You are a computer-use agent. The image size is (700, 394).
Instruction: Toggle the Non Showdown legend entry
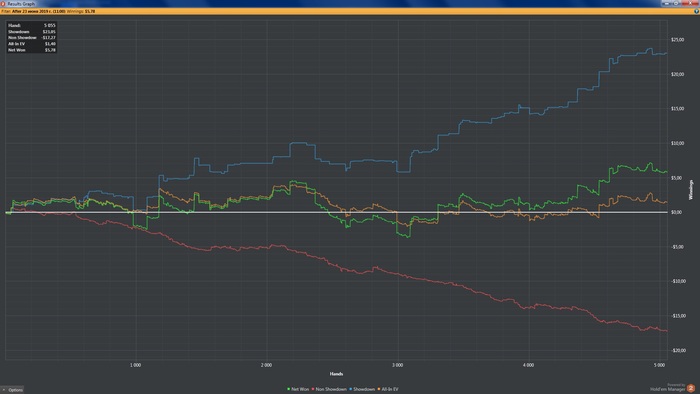[329, 389]
